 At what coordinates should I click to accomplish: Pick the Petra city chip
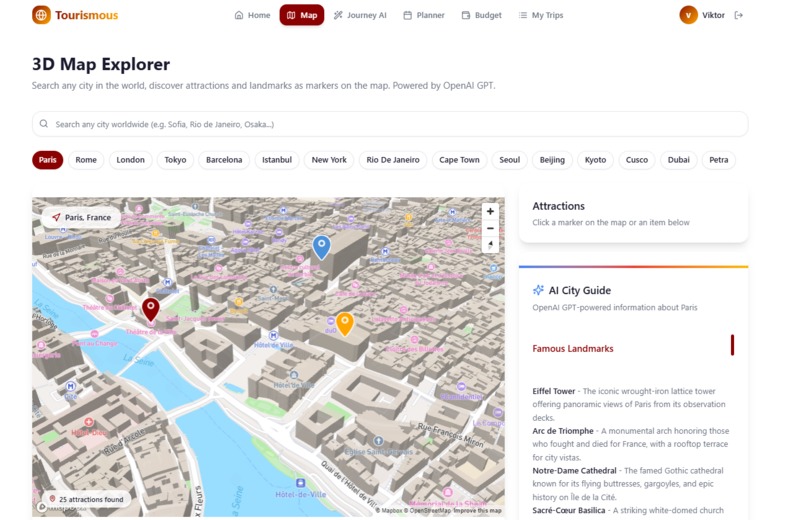pyautogui.click(x=719, y=160)
